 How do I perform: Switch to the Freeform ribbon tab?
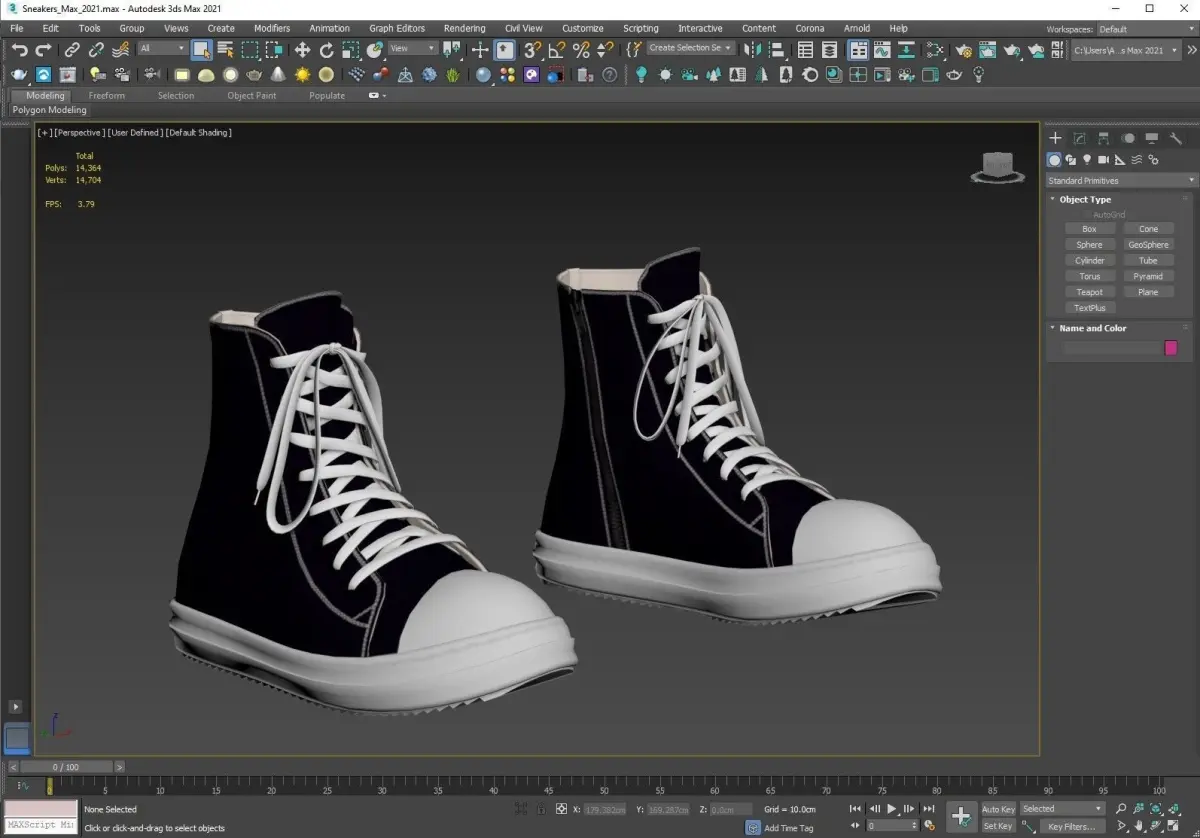click(x=107, y=95)
